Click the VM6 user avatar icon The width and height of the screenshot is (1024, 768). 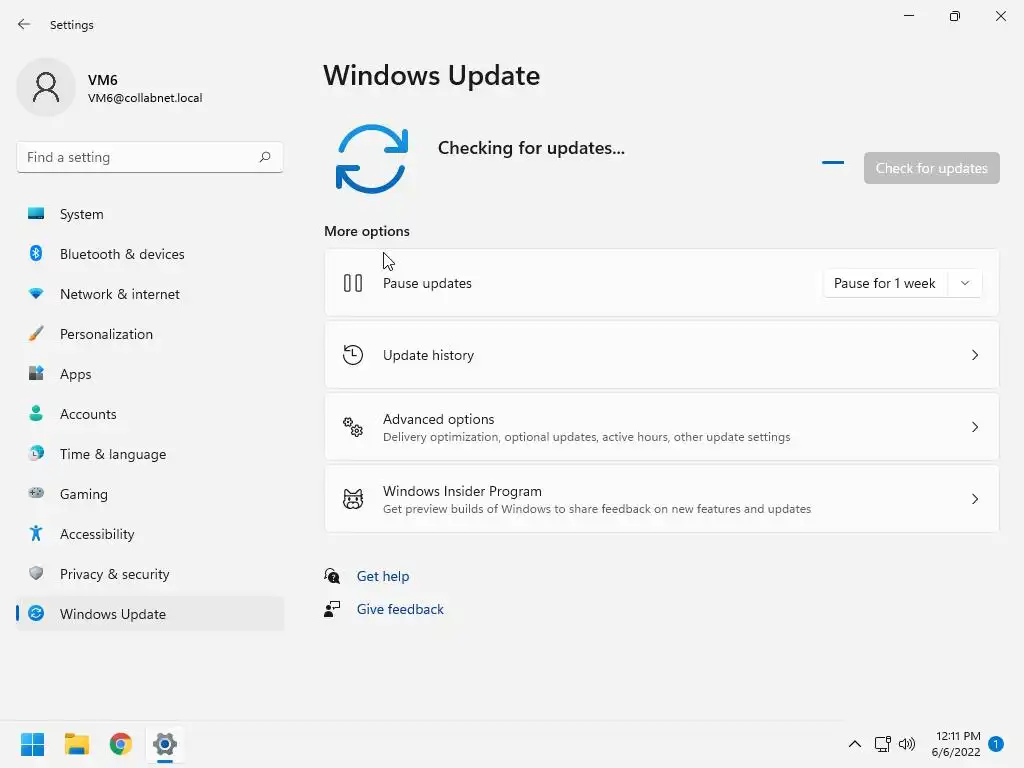click(x=46, y=88)
